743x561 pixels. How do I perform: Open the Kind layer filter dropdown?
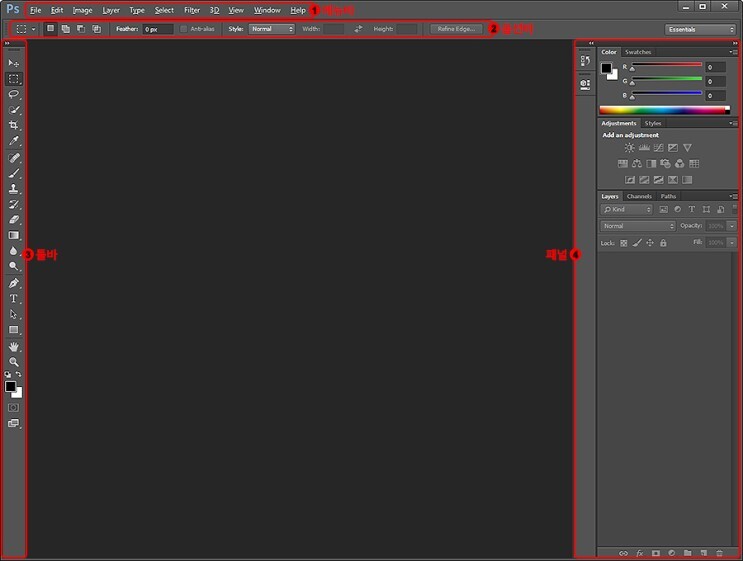coord(626,209)
